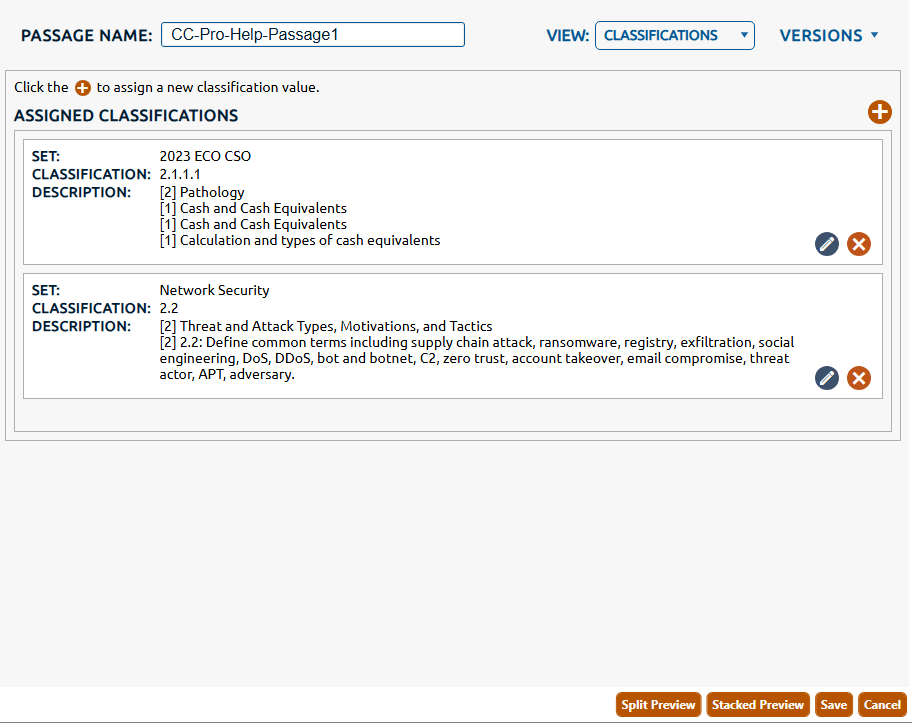
Task: Click the Network Security set name
Action: point(214,290)
